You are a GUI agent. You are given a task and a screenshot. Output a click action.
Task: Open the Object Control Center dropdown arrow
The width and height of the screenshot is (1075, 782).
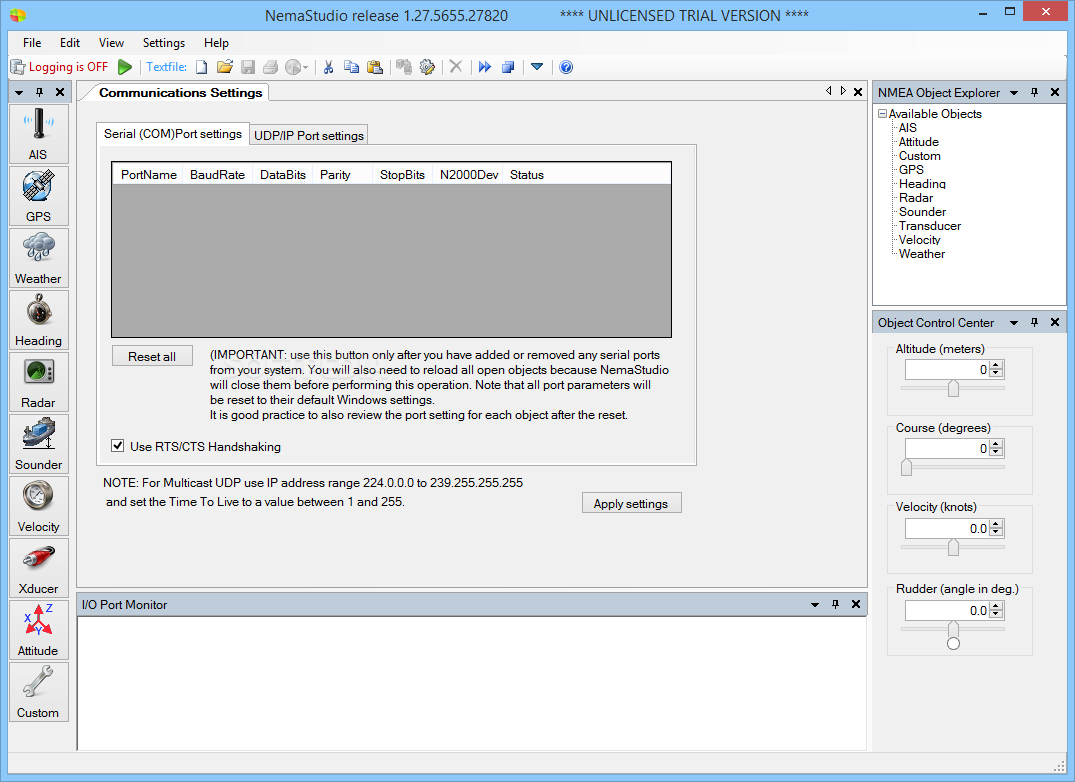[x=1014, y=323]
